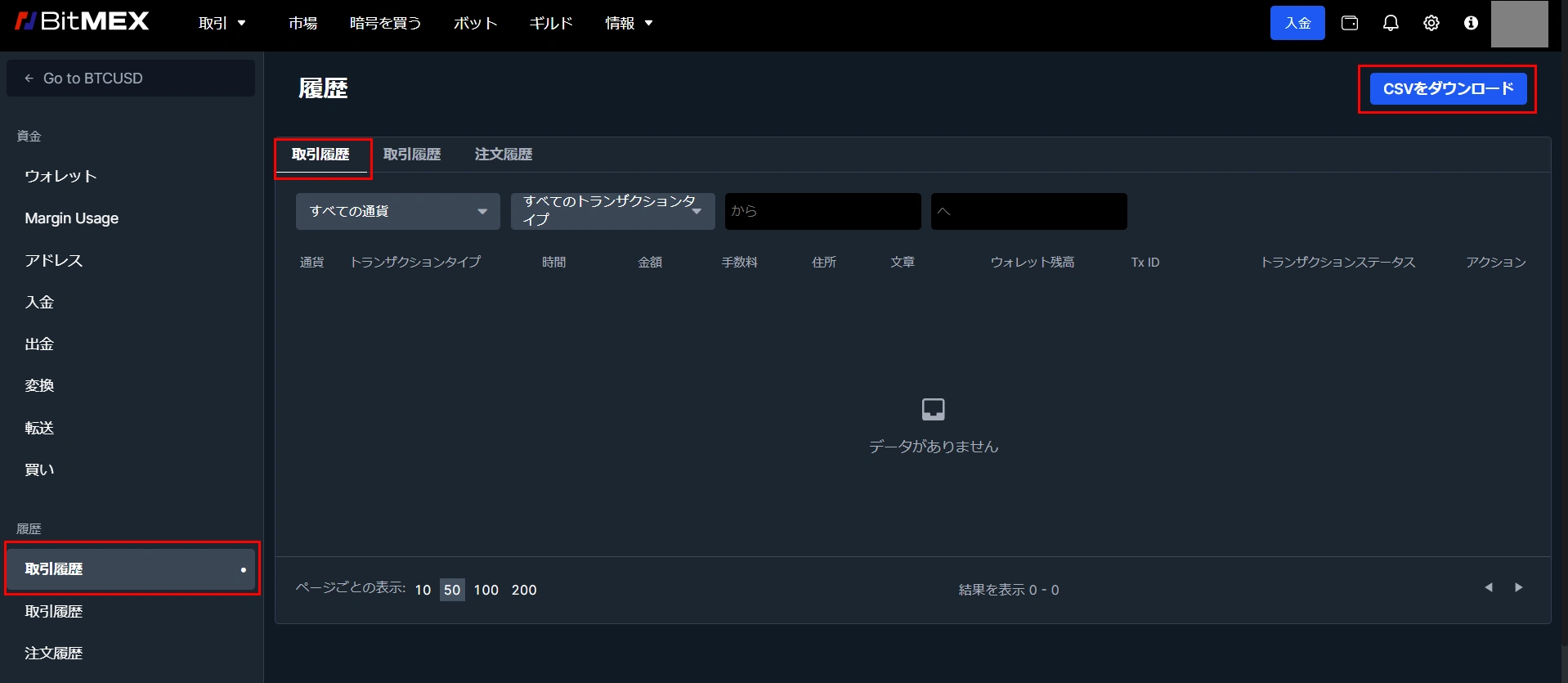Click the 通貨 column header

click(311, 262)
